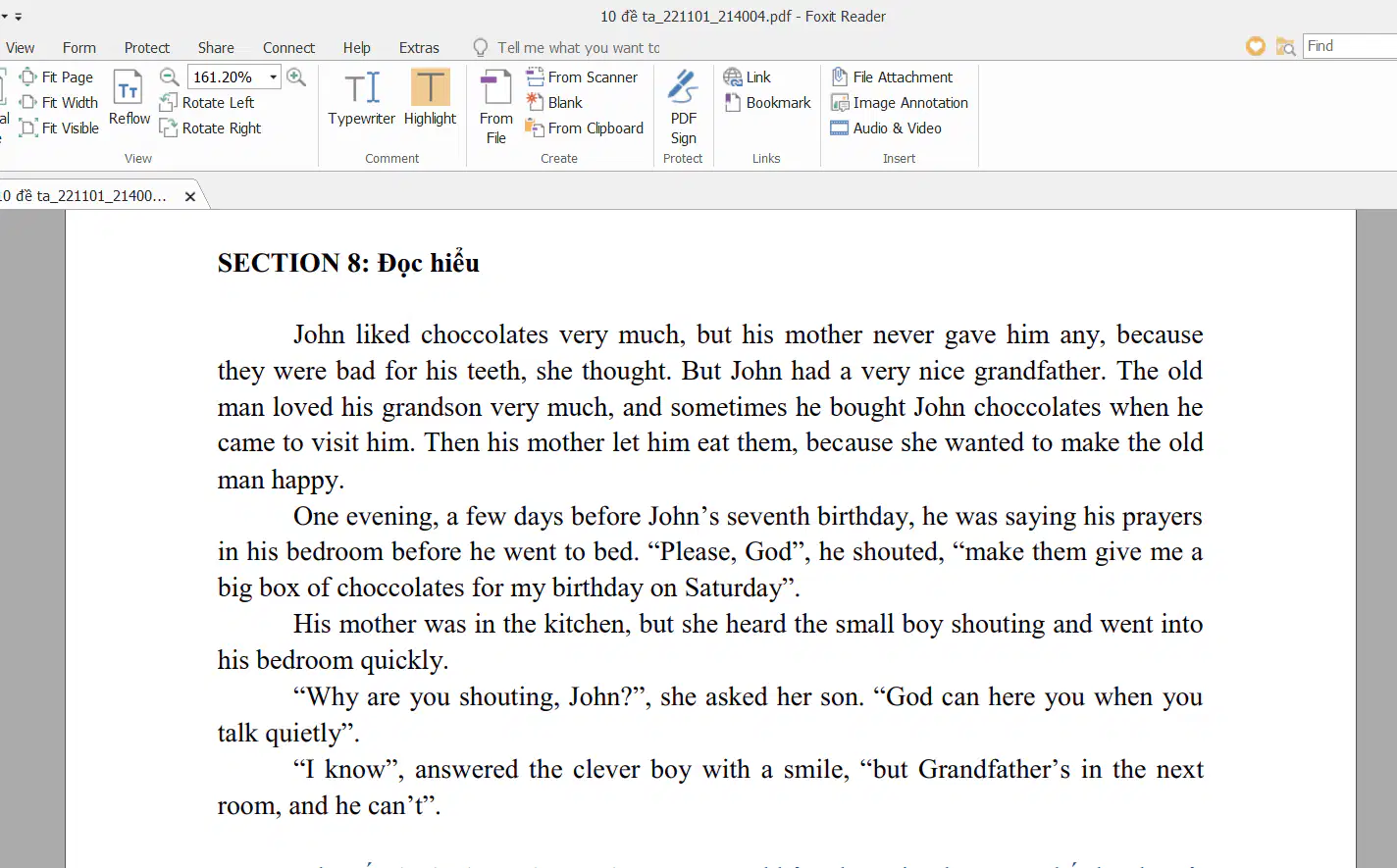Viewport: 1397px width, 868px height.
Task: Zoom out with the minus magnifier
Action: click(170, 77)
